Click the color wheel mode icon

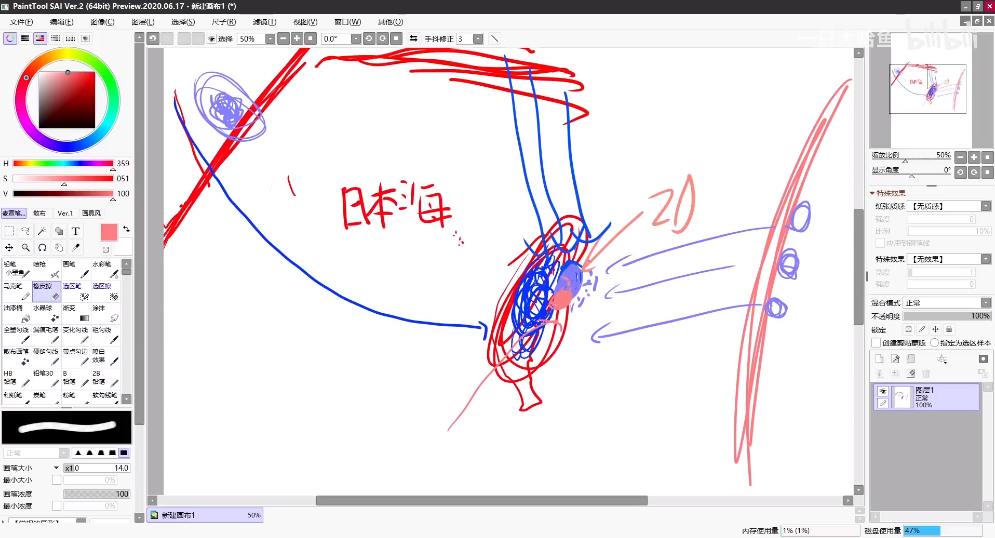click(10, 39)
